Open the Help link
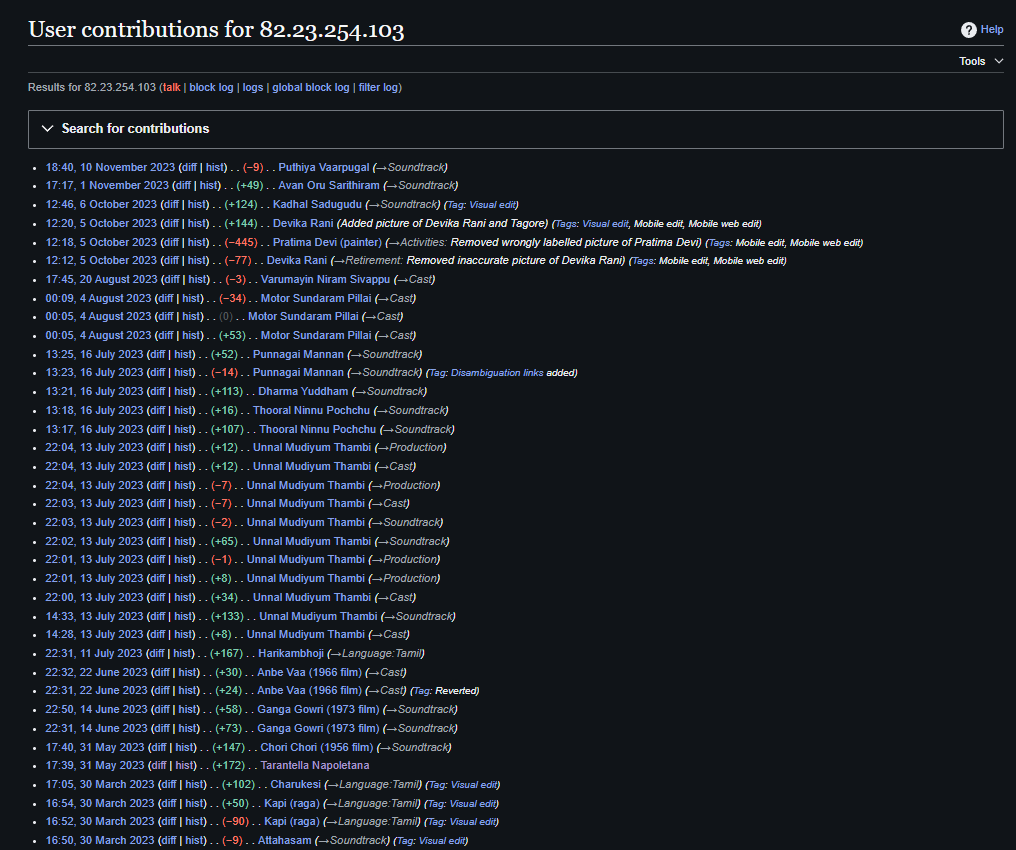 click(x=991, y=29)
